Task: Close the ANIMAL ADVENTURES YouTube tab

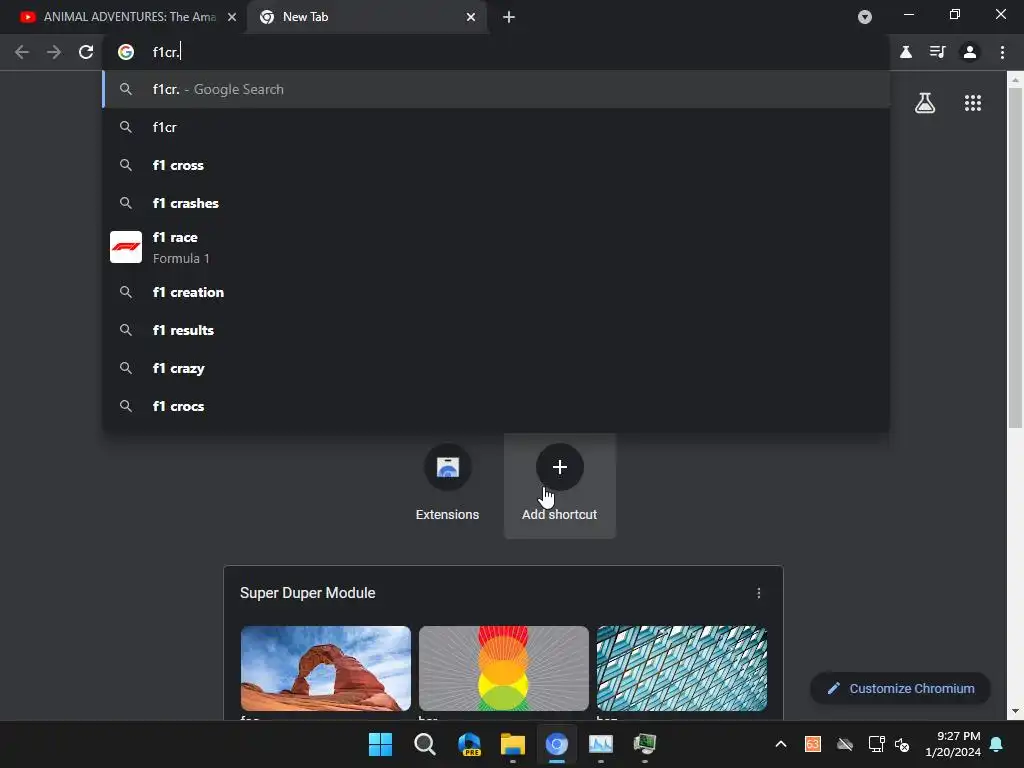Action: point(232,17)
